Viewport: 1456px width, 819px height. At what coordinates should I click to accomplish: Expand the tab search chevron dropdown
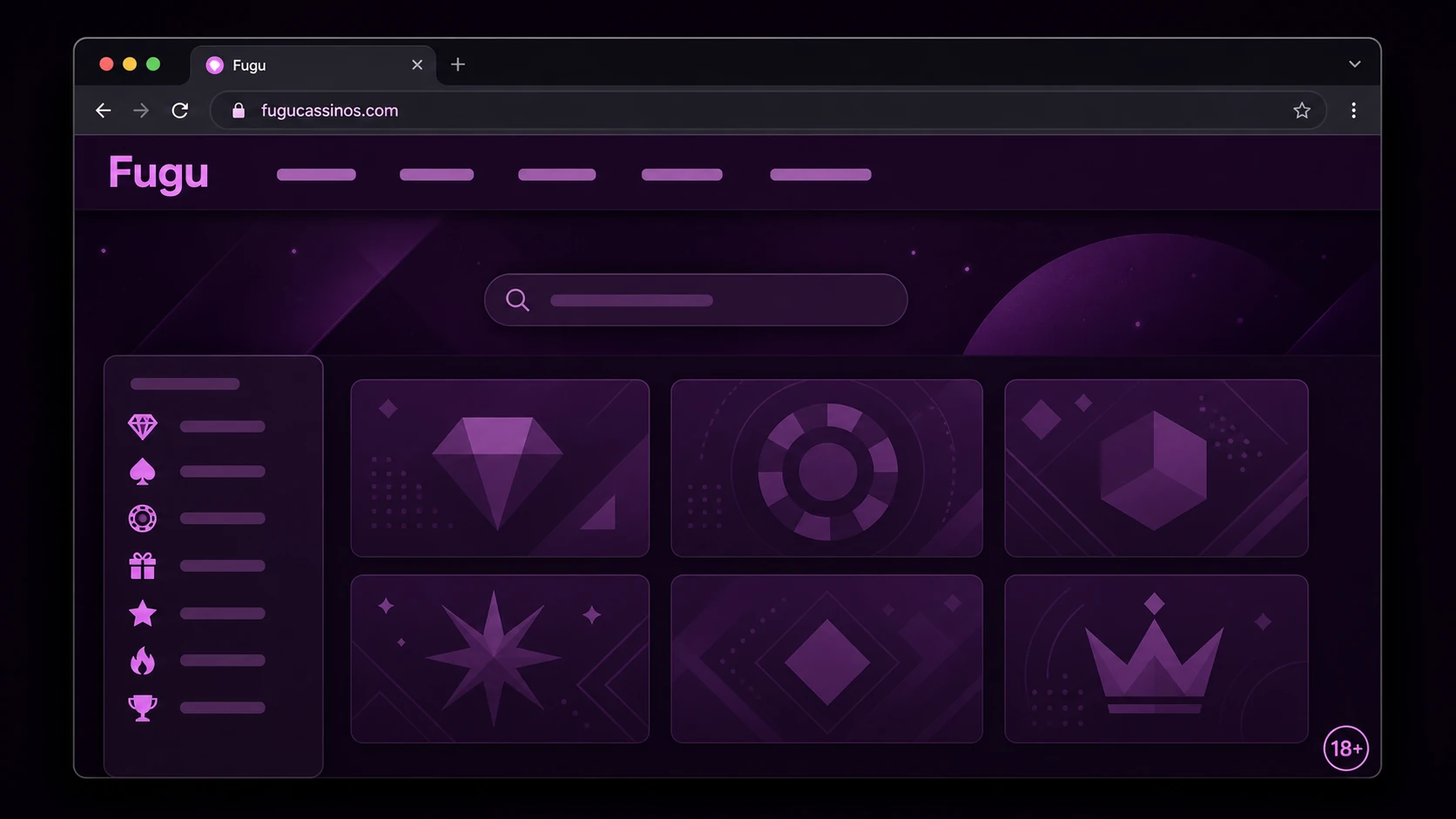coord(1355,64)
